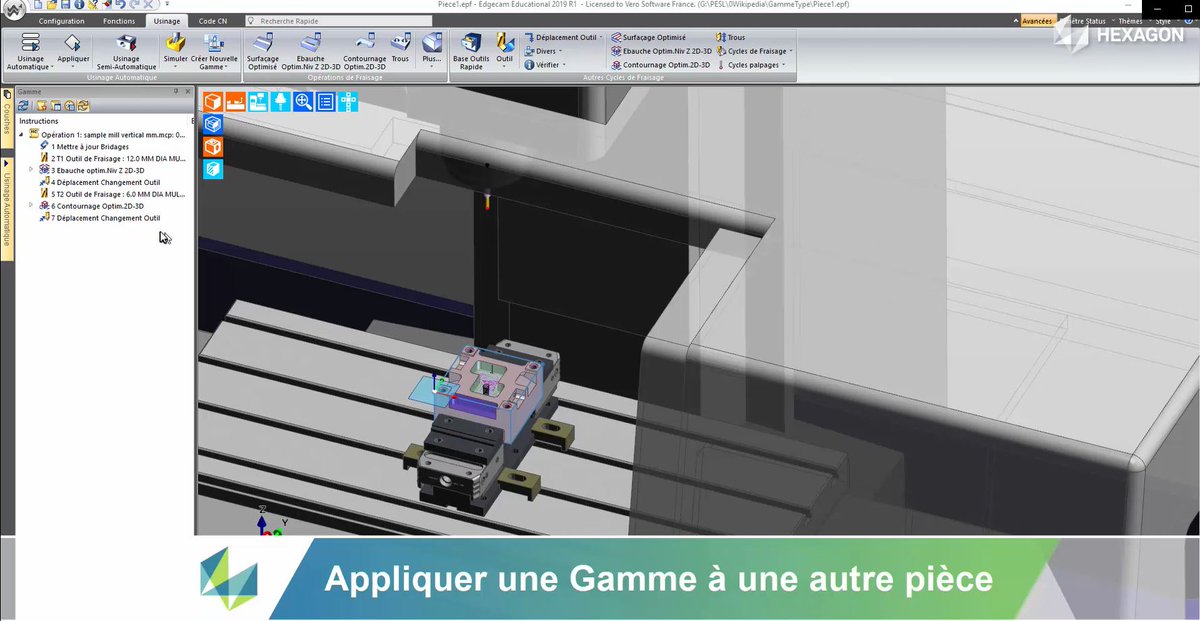Click blue machine display icon

[258, 101]
